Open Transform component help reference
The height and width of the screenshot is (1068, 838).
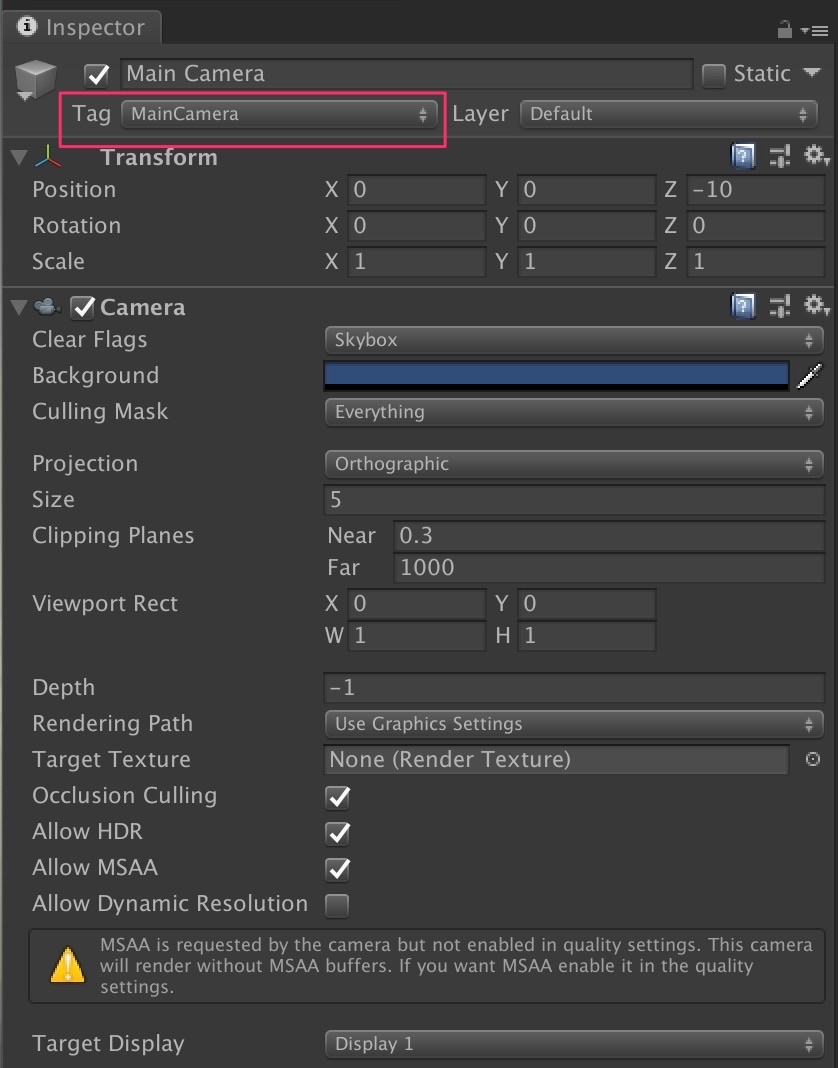point(743,157)
